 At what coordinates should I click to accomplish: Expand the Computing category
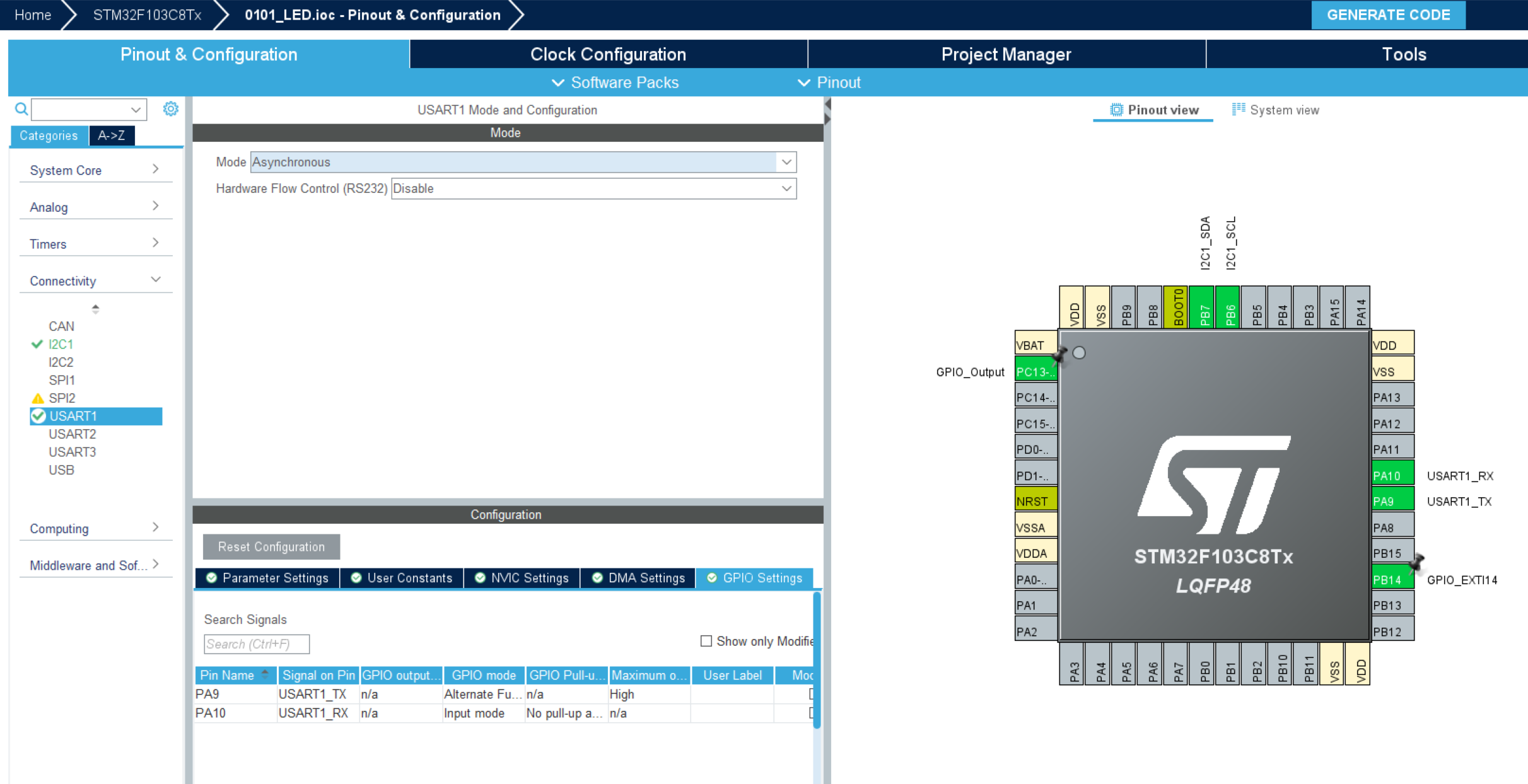click(96, 528)
